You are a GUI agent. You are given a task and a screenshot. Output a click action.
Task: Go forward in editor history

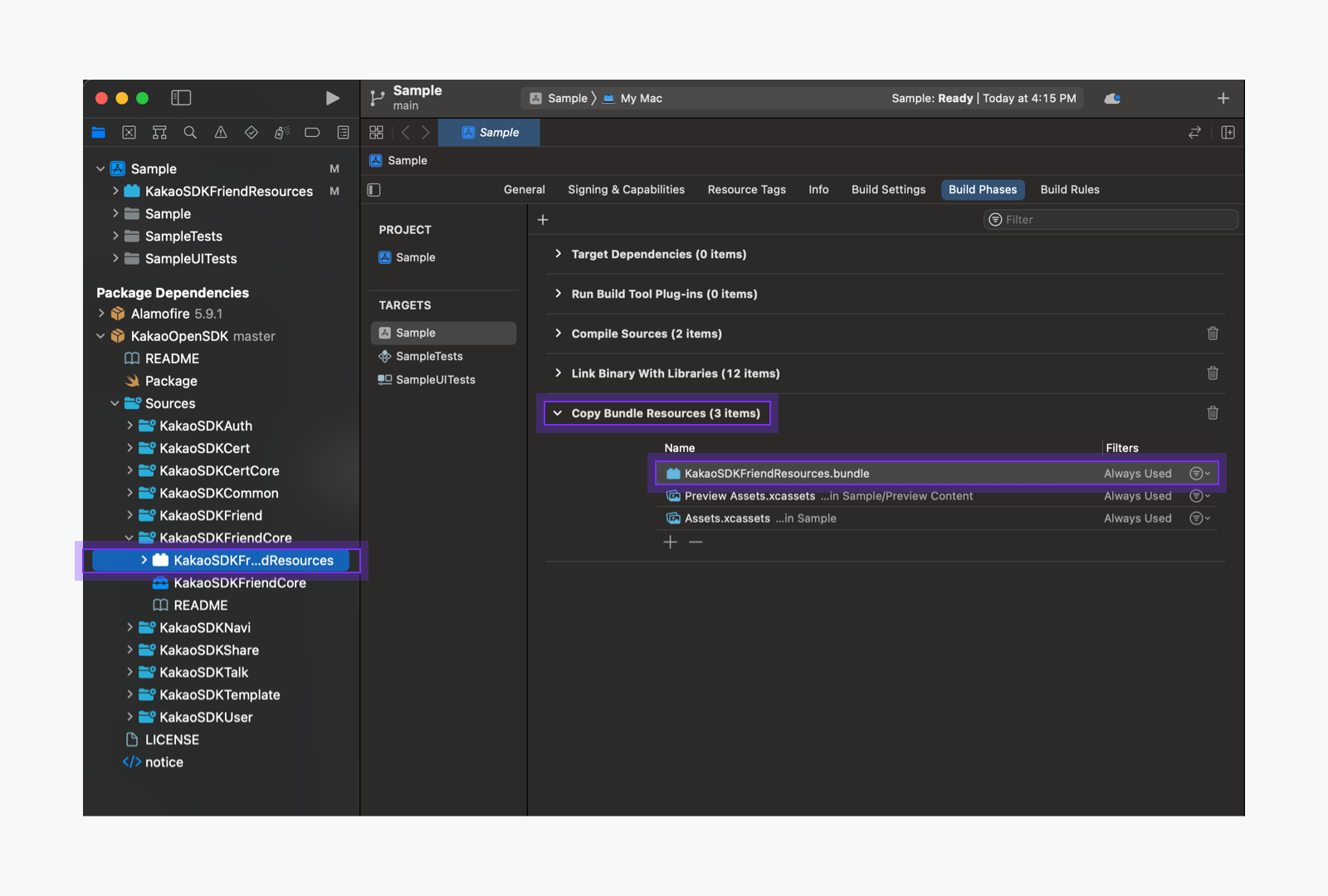(x=426, y=132)
